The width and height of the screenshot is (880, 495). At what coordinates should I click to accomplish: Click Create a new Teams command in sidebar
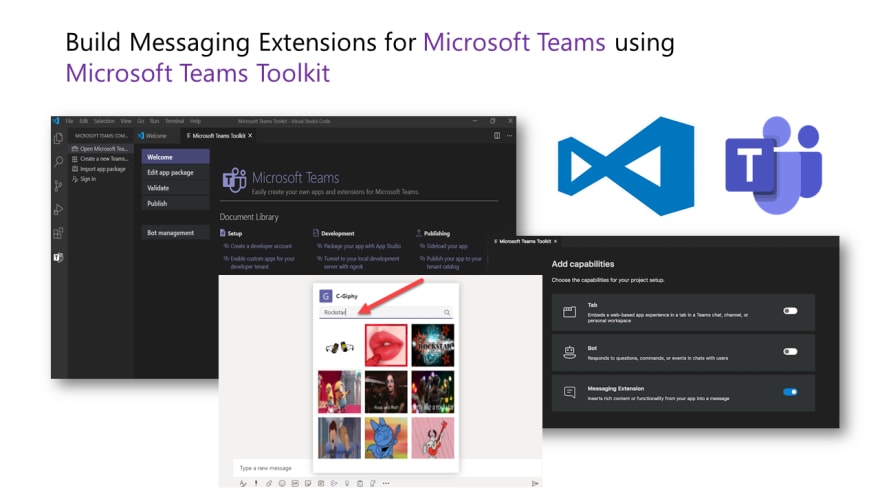click(x=100, y=159)
